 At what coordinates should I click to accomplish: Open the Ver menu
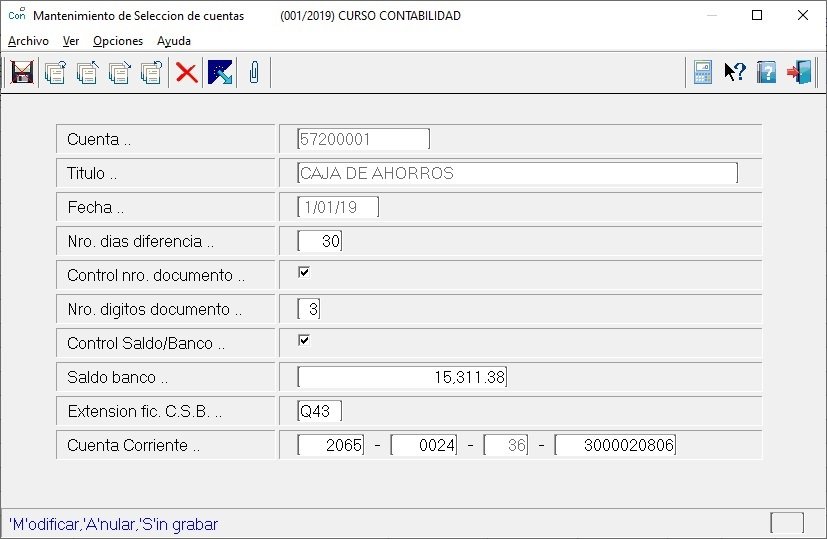(x=71, y=41)
